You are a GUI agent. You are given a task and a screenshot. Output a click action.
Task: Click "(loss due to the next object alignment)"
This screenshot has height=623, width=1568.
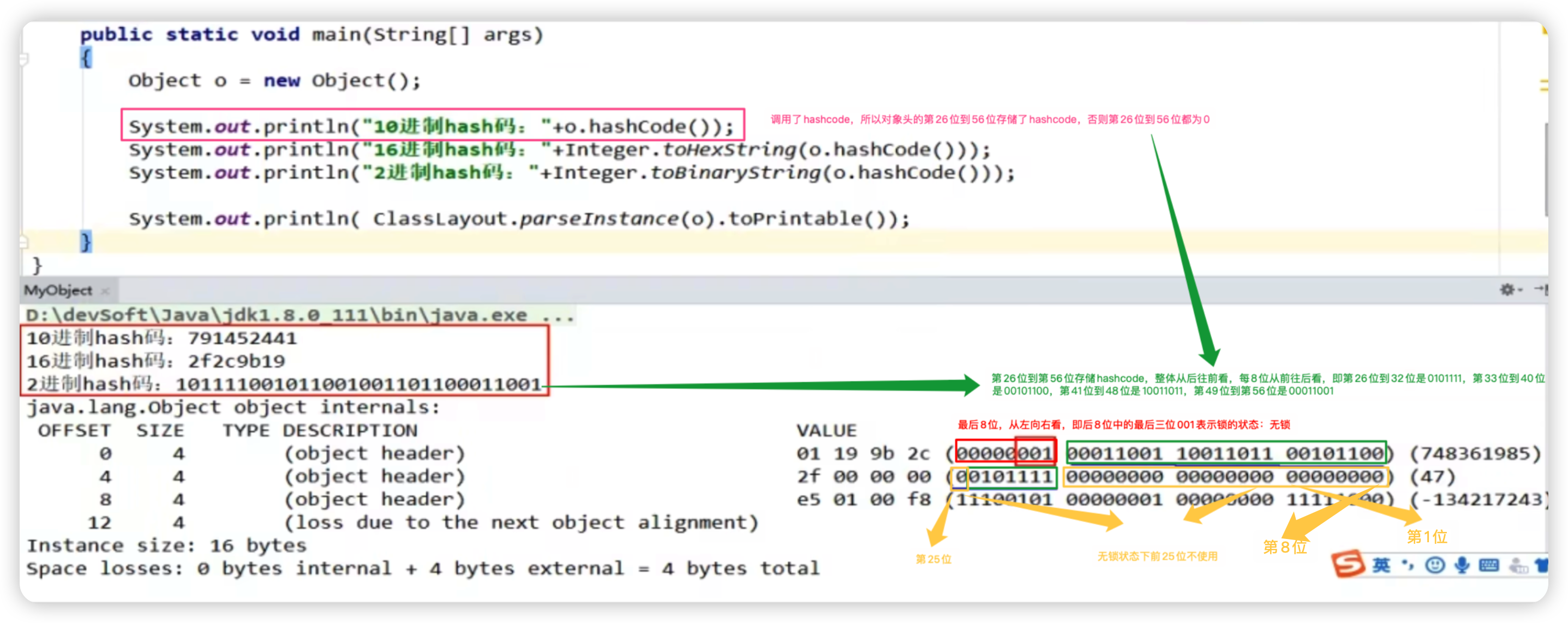click(521, 523)
